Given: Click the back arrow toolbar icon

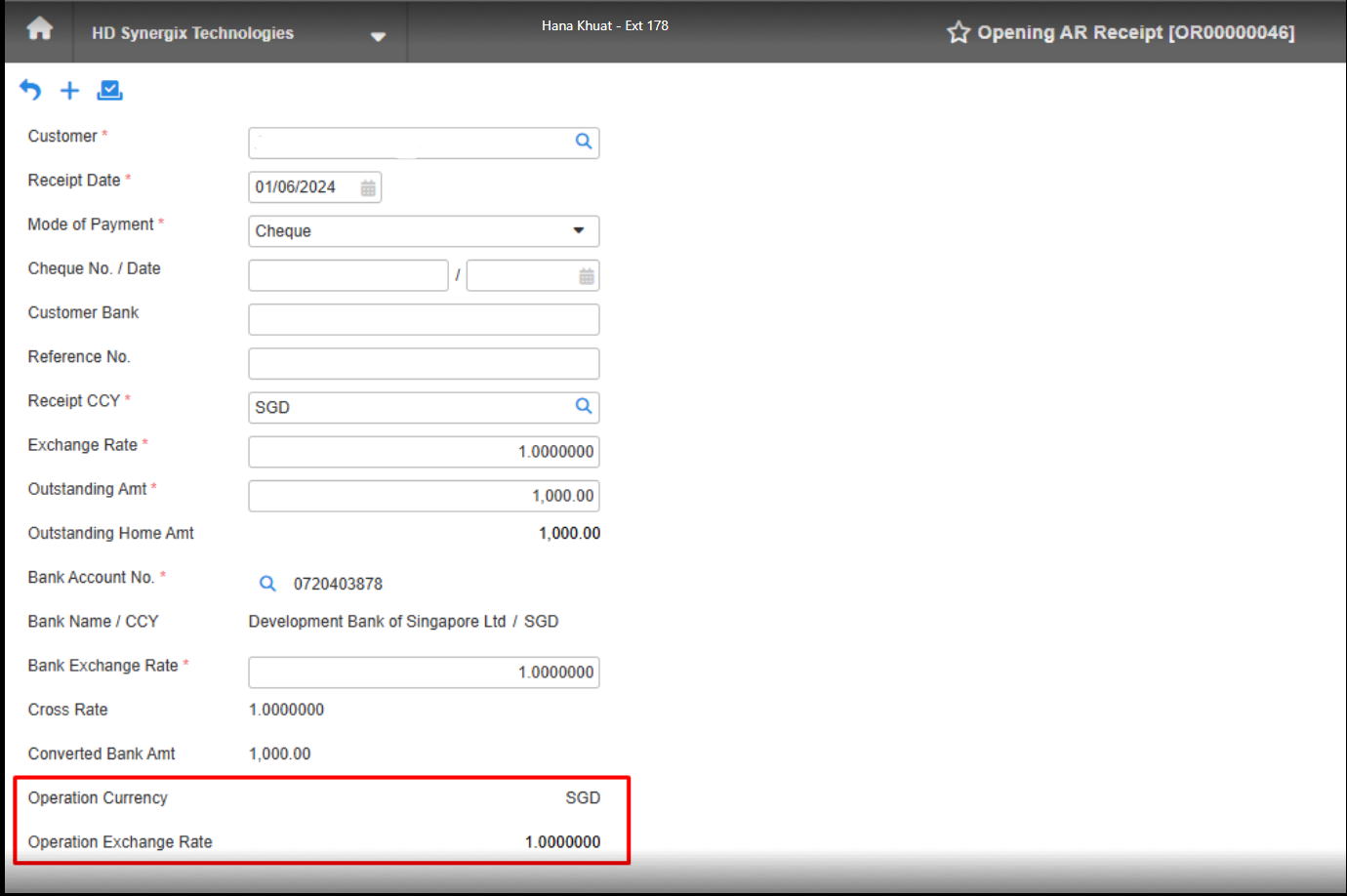Looking at the screenshot, I should tap(29, 90).
